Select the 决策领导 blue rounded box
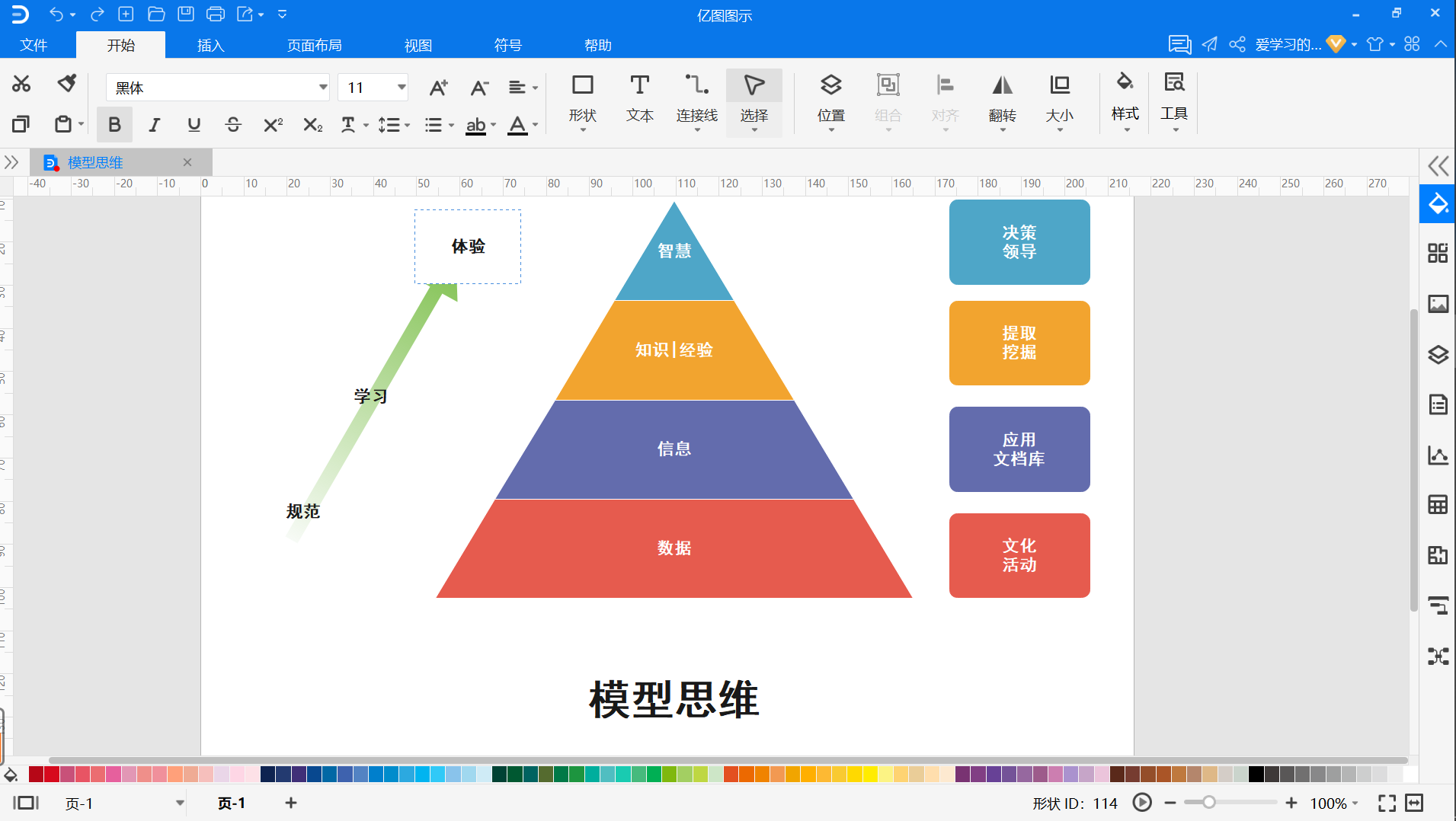This screenshot has width=1456, height=821. point(1019,242)
